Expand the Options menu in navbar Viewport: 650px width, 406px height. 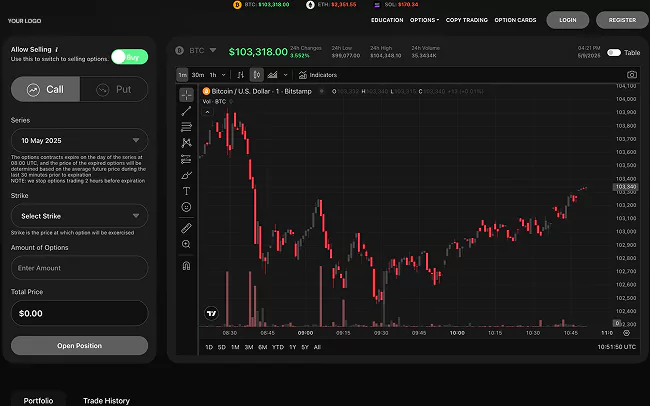(425, 20)
